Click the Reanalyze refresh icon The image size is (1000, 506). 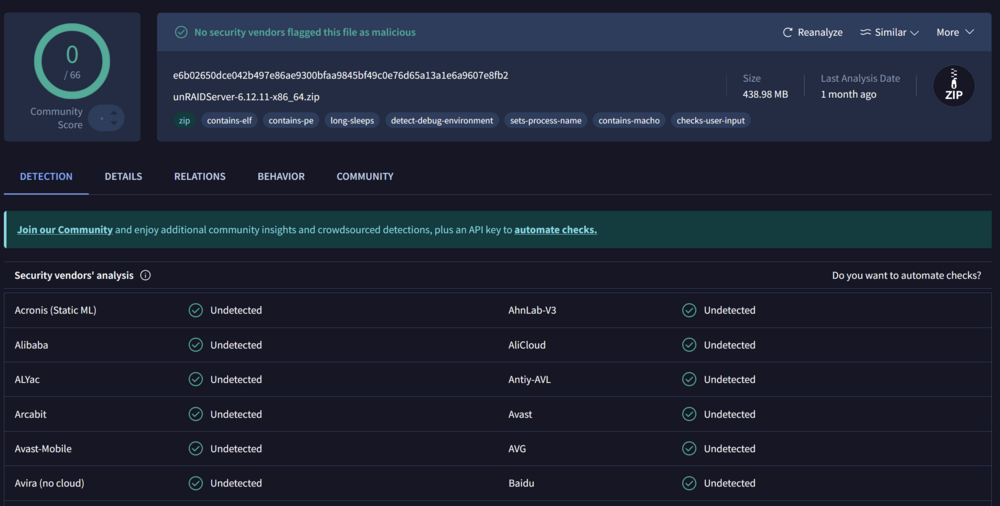pyautogui.click(x=788, y=33)
